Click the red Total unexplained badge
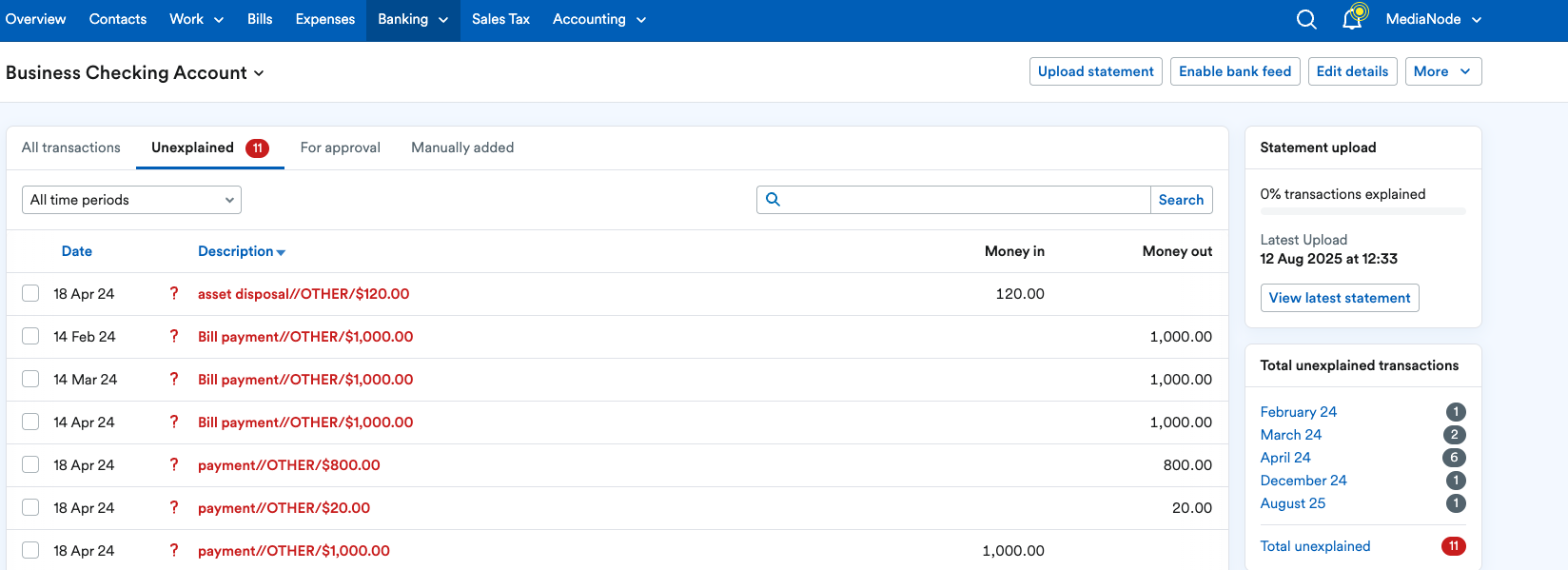The height and width of the screenshot is (570, 1568). (1453, 546)
